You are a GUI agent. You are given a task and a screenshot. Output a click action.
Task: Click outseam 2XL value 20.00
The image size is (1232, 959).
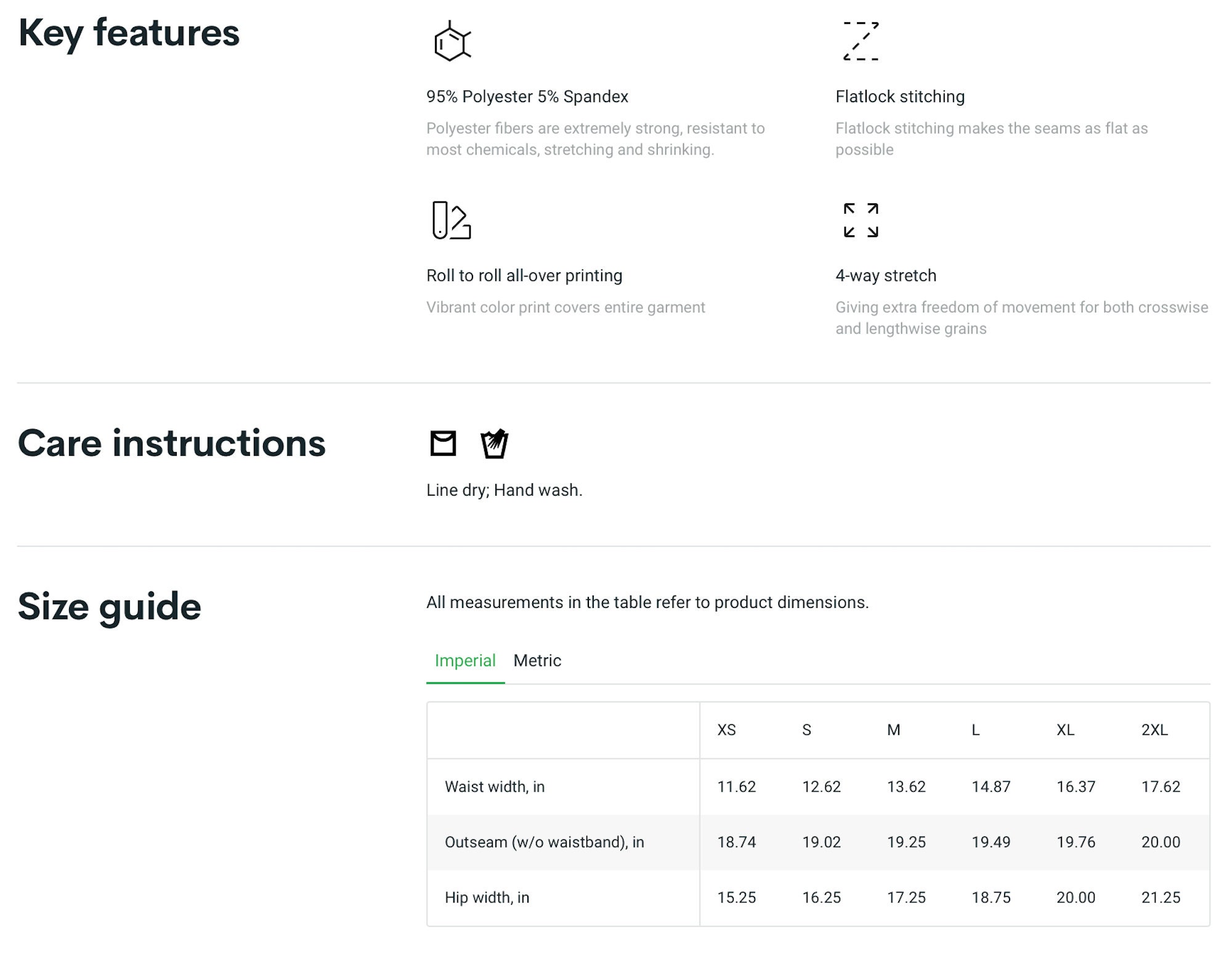[x=1161, y=842]
